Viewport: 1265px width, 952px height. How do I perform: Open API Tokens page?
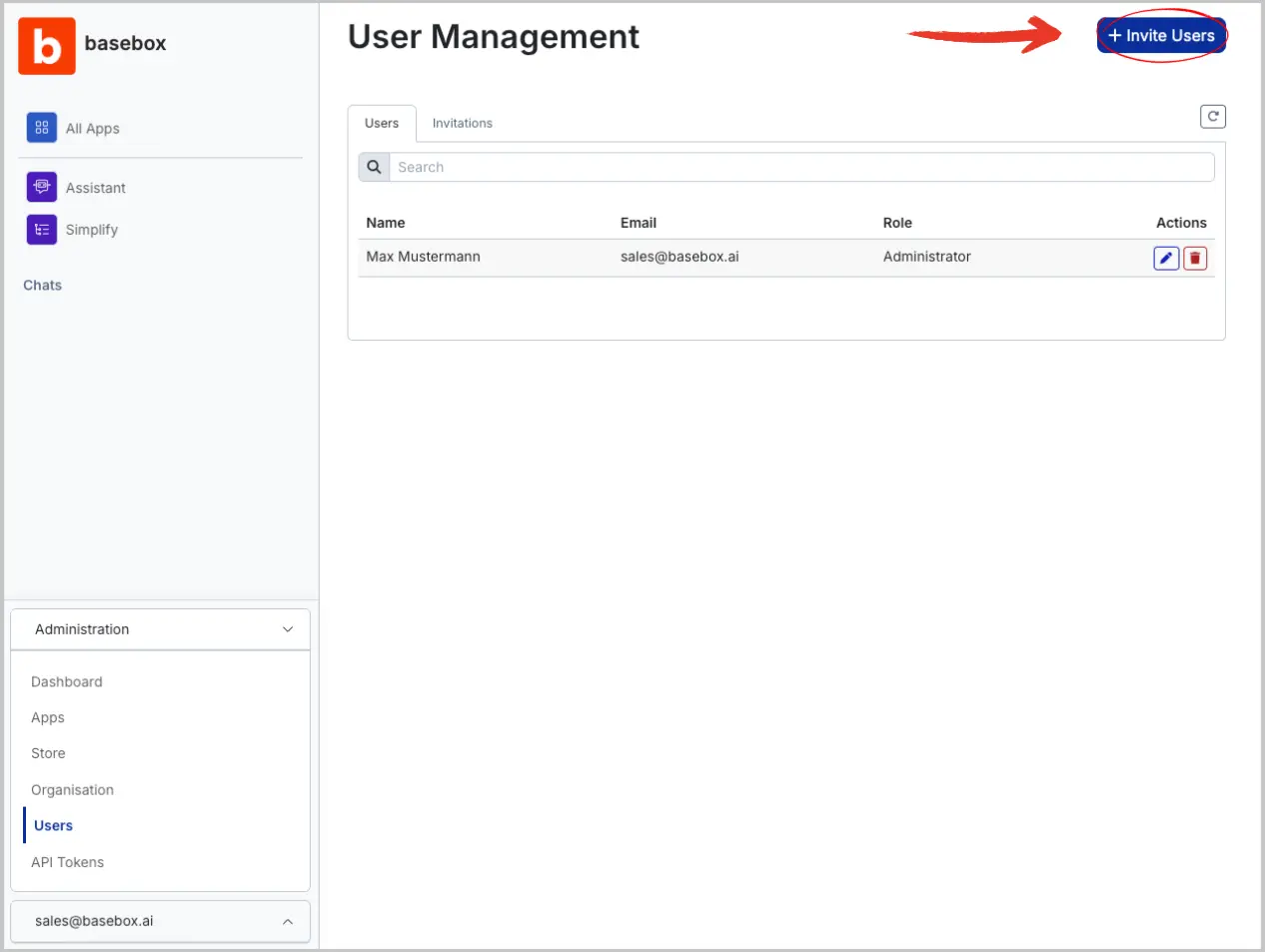pyautogui.click(x=67, y=862)
